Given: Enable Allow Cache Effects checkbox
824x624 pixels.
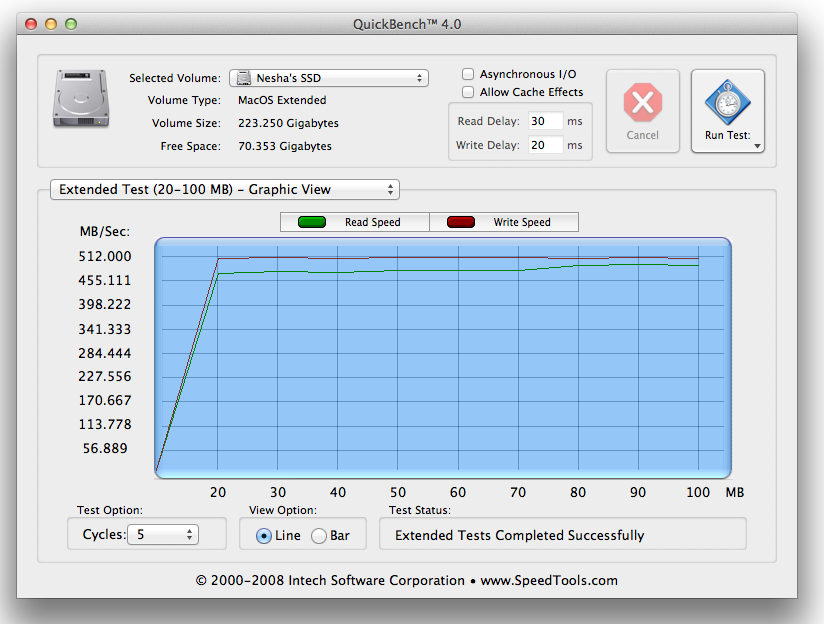Looking at the screenshot, I should (468, 92).
